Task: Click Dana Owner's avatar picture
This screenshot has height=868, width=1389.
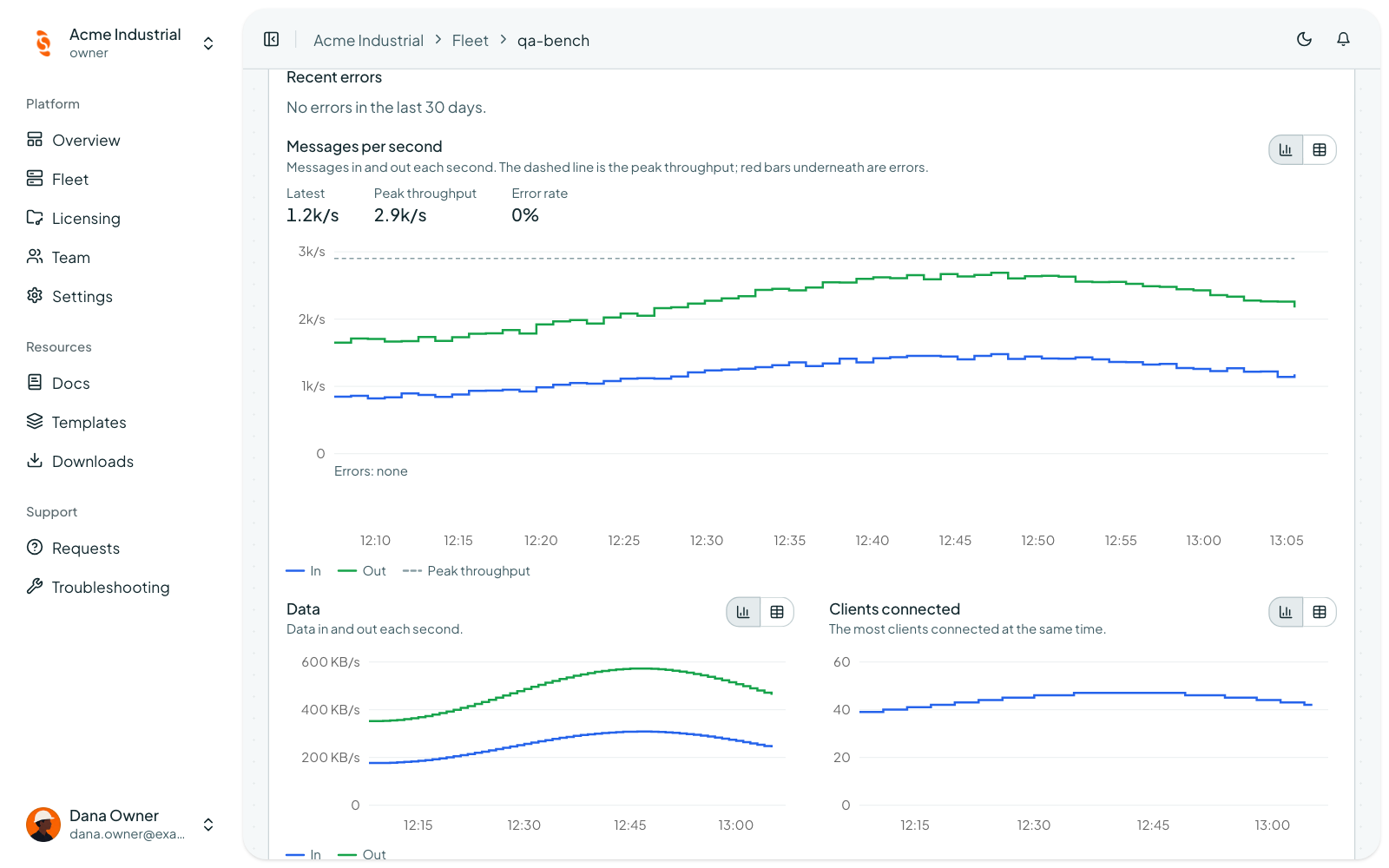Action: point(43,825)
